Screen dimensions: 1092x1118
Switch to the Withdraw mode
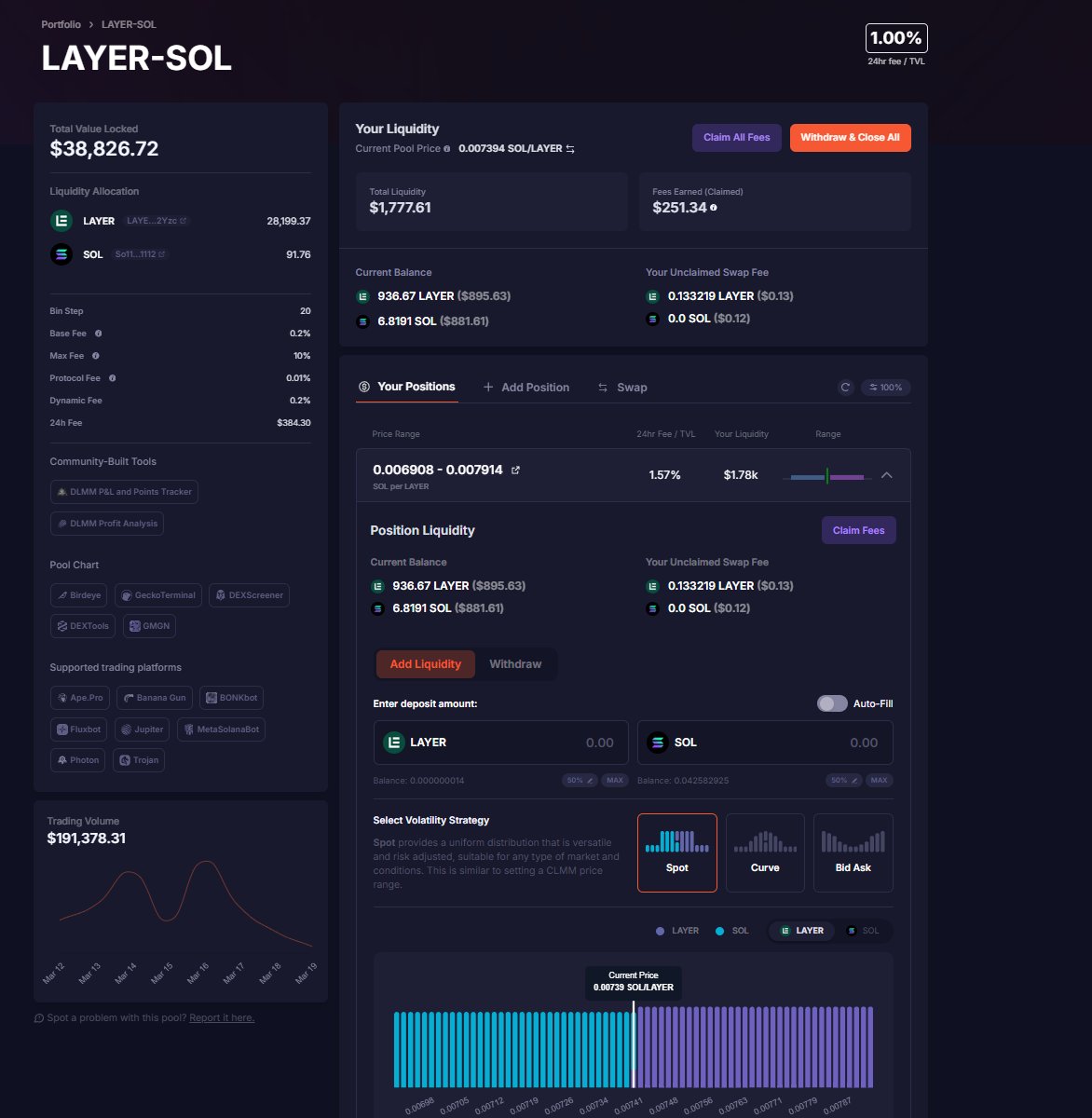click(x=515, y=664)
